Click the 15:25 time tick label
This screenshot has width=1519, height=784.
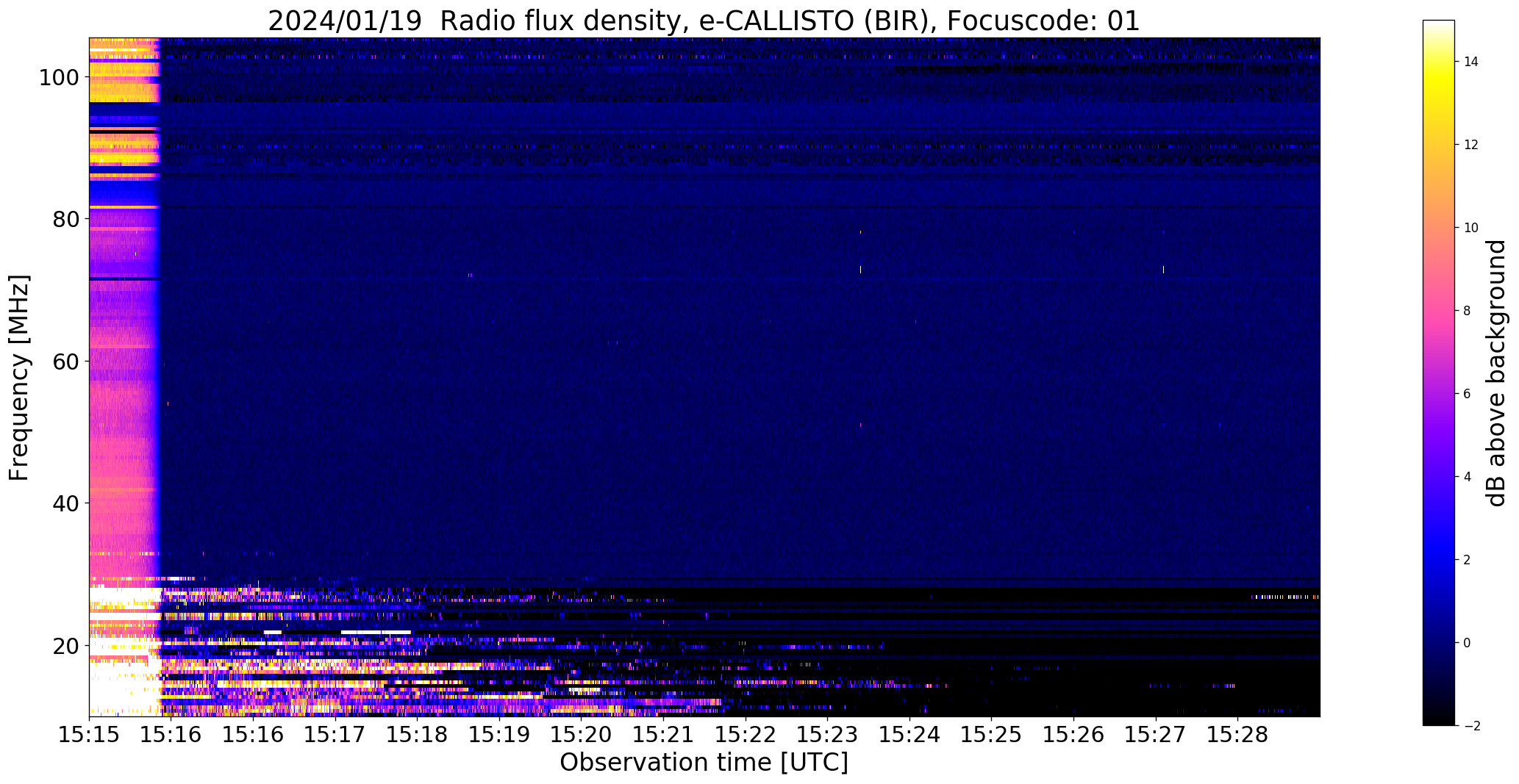pyautogui.click(x=991, y=735)
